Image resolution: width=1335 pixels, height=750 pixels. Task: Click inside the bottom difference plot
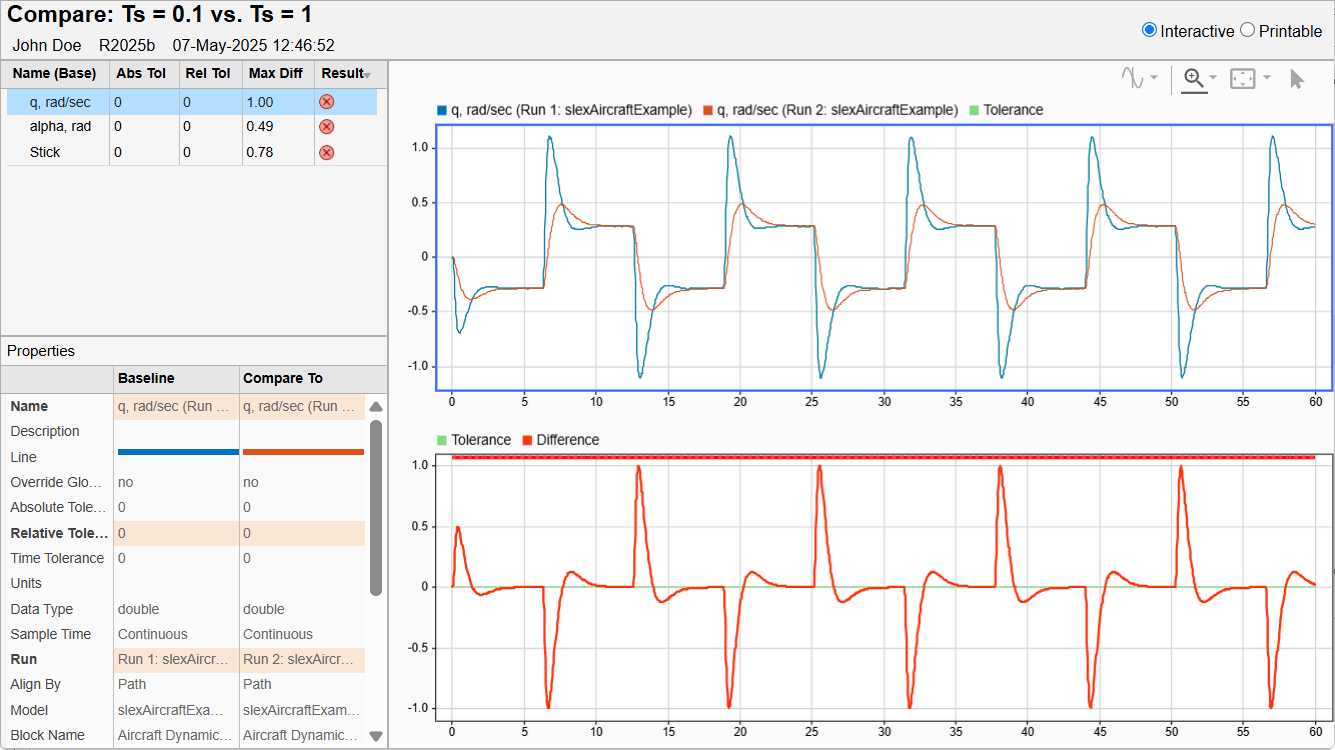(x=884, y=586)
